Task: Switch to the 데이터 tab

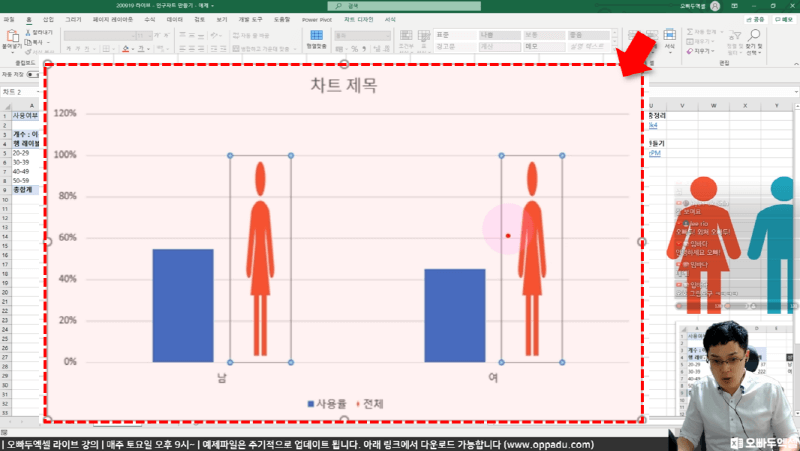Action: point(174,19)
